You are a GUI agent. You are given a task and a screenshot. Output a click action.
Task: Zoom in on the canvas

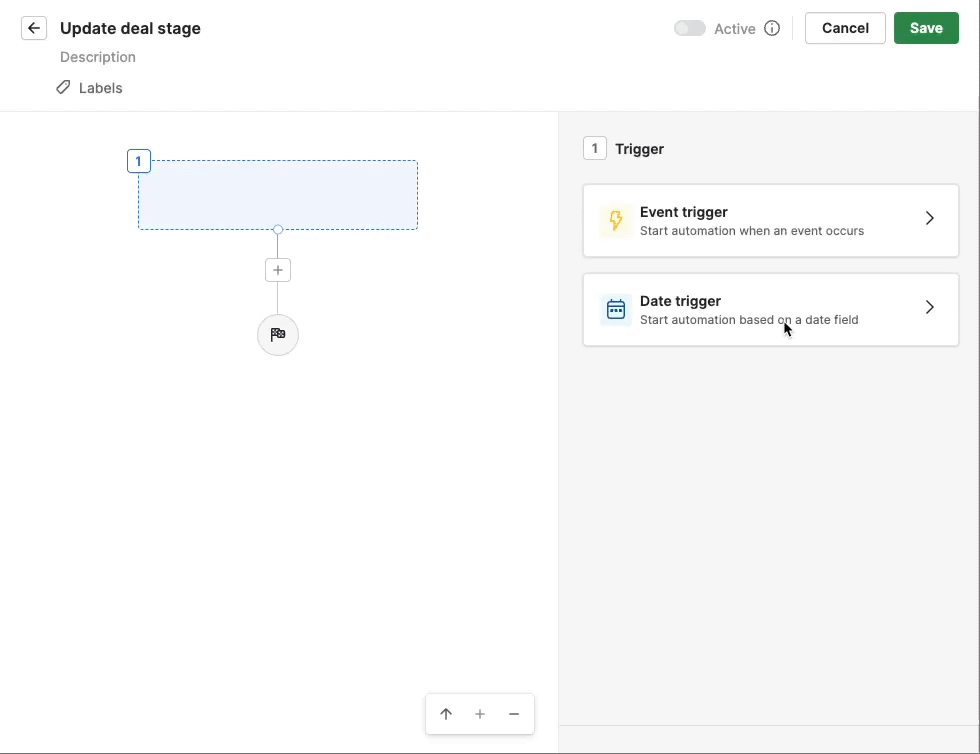480,714
